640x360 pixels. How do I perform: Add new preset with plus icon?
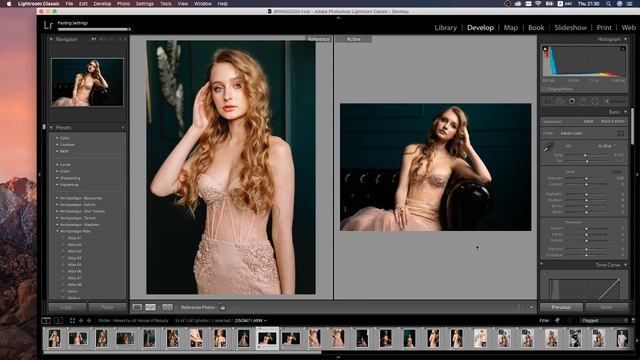point(123,128)
